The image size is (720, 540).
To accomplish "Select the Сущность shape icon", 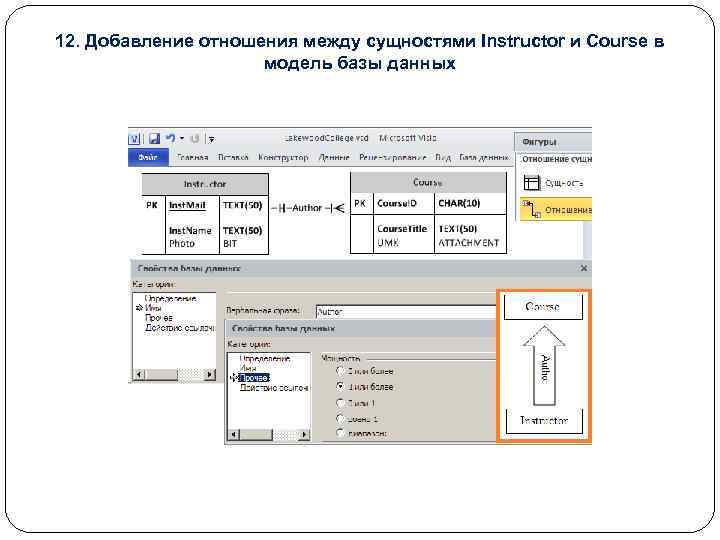I will (x=532, y=183).
